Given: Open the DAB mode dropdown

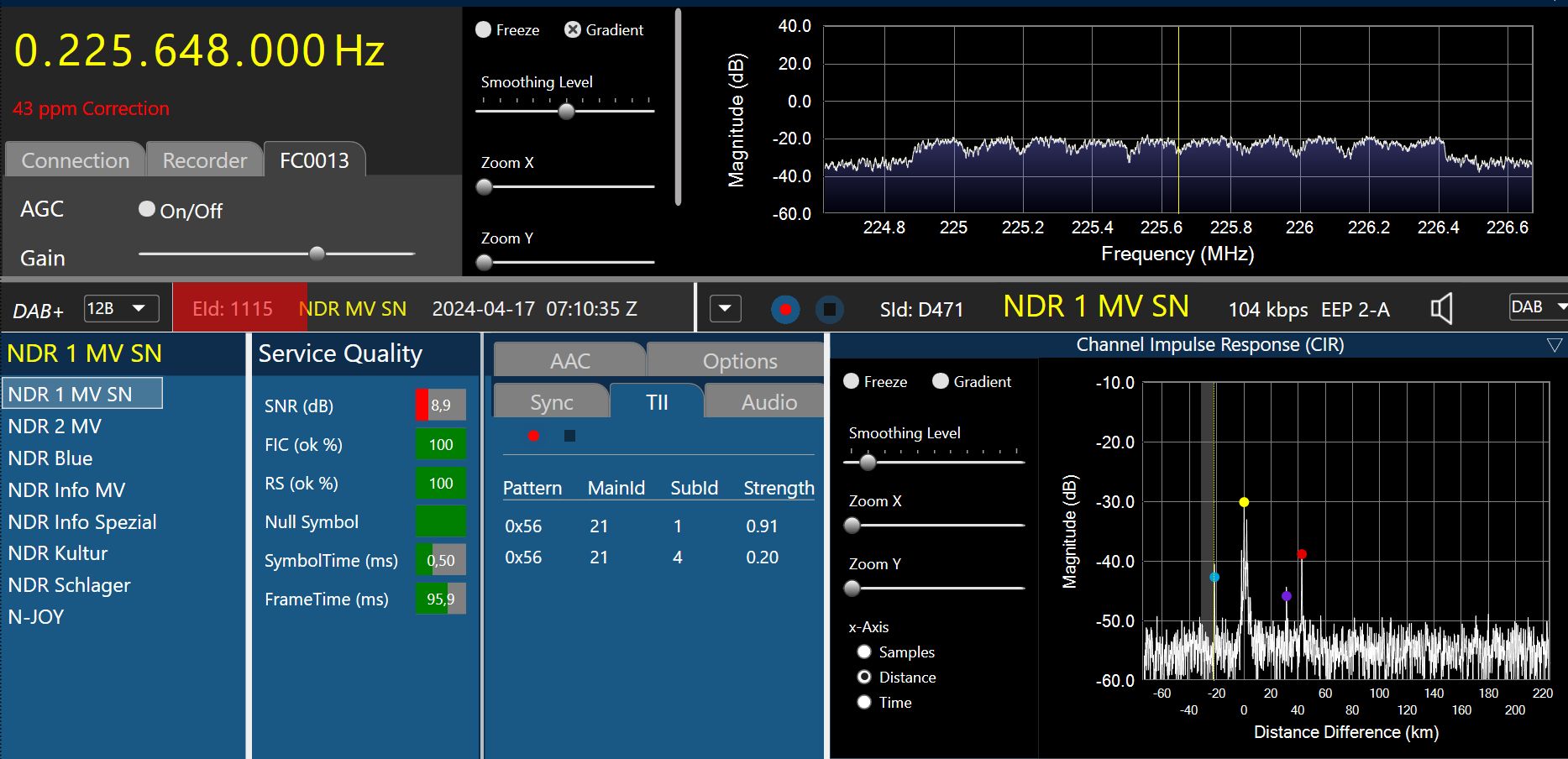Looking at the screenshot, I should click(x=1539, y=307).
